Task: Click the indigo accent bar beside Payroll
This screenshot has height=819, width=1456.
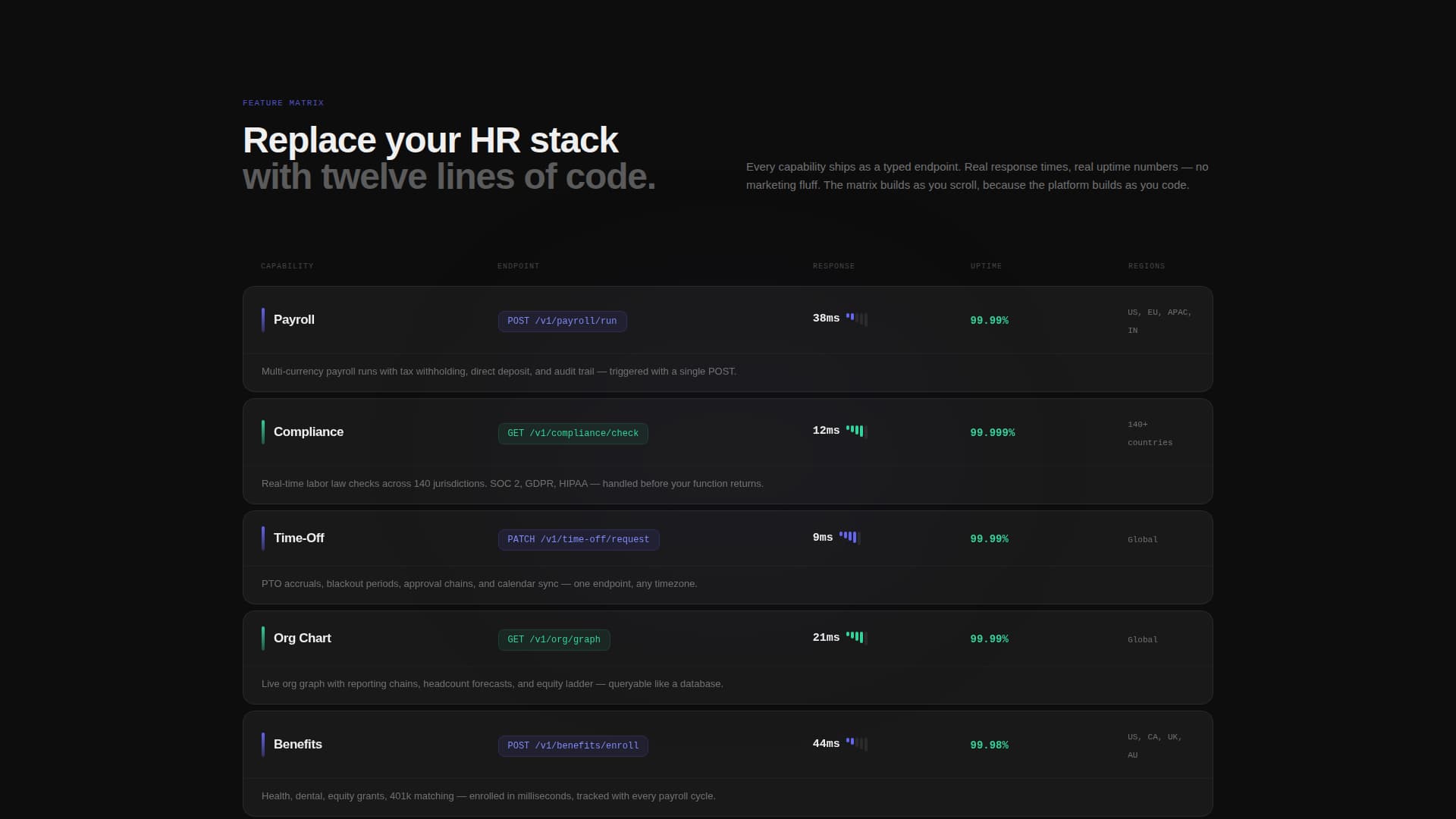Action: (263, 319)
